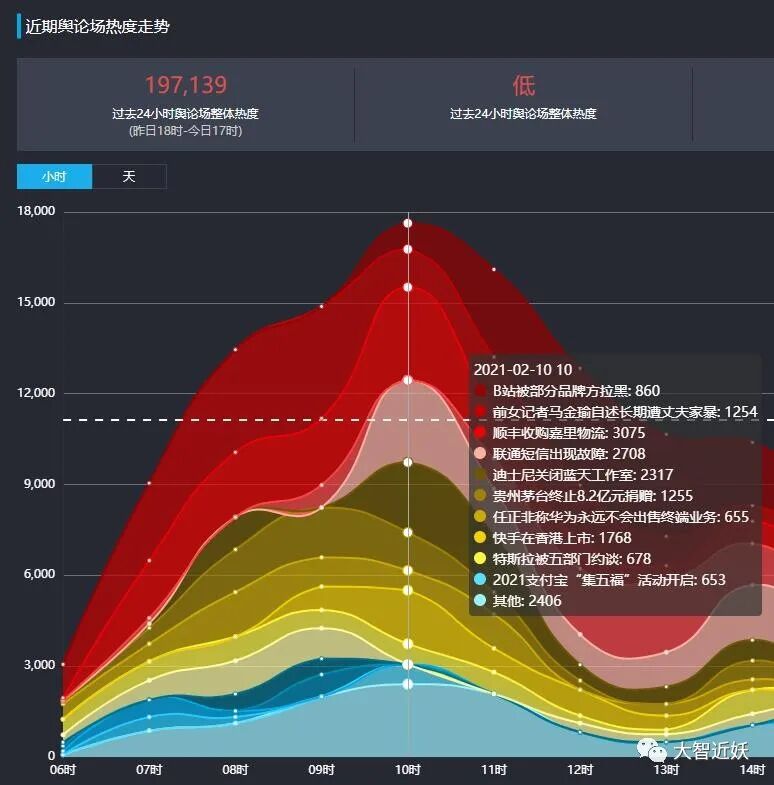Click the 迪士尼关闭蓝天工作室 legend swatch

click(x=481, y=475)
